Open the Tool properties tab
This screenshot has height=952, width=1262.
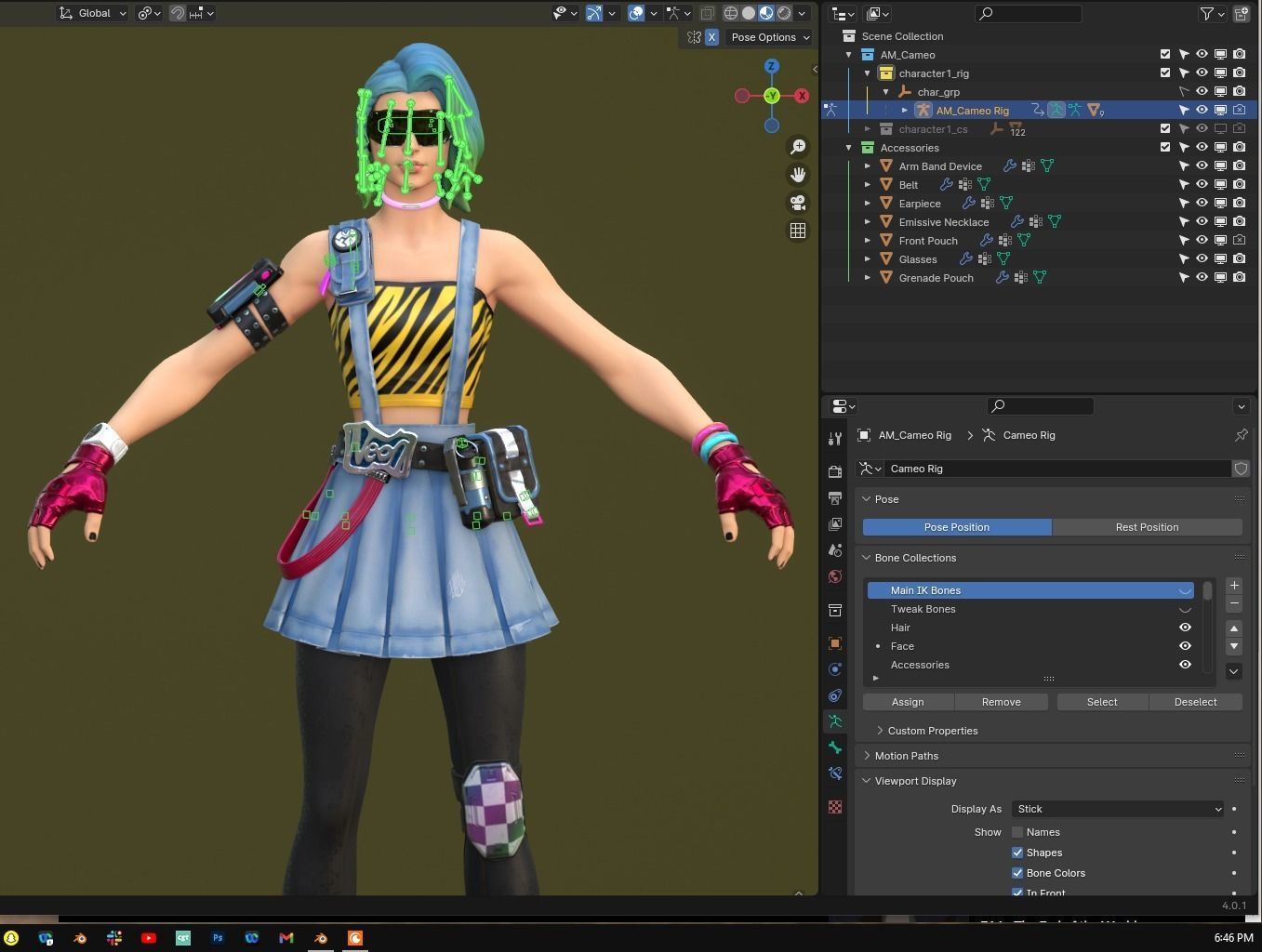point(835,438)
